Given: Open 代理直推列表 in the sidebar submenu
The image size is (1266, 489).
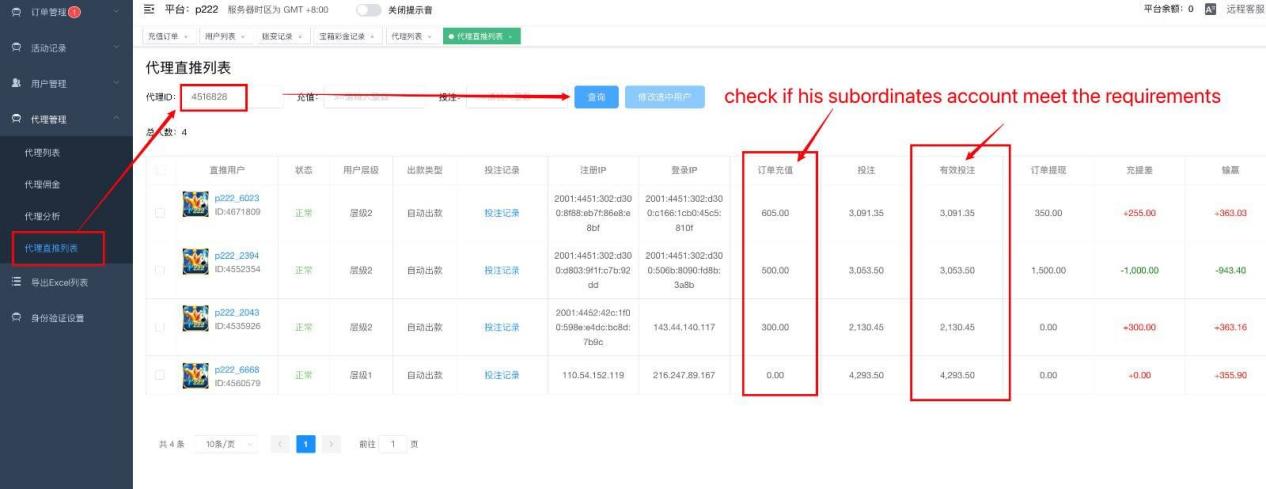Looking at the screenshot, I should coord(50,248).
